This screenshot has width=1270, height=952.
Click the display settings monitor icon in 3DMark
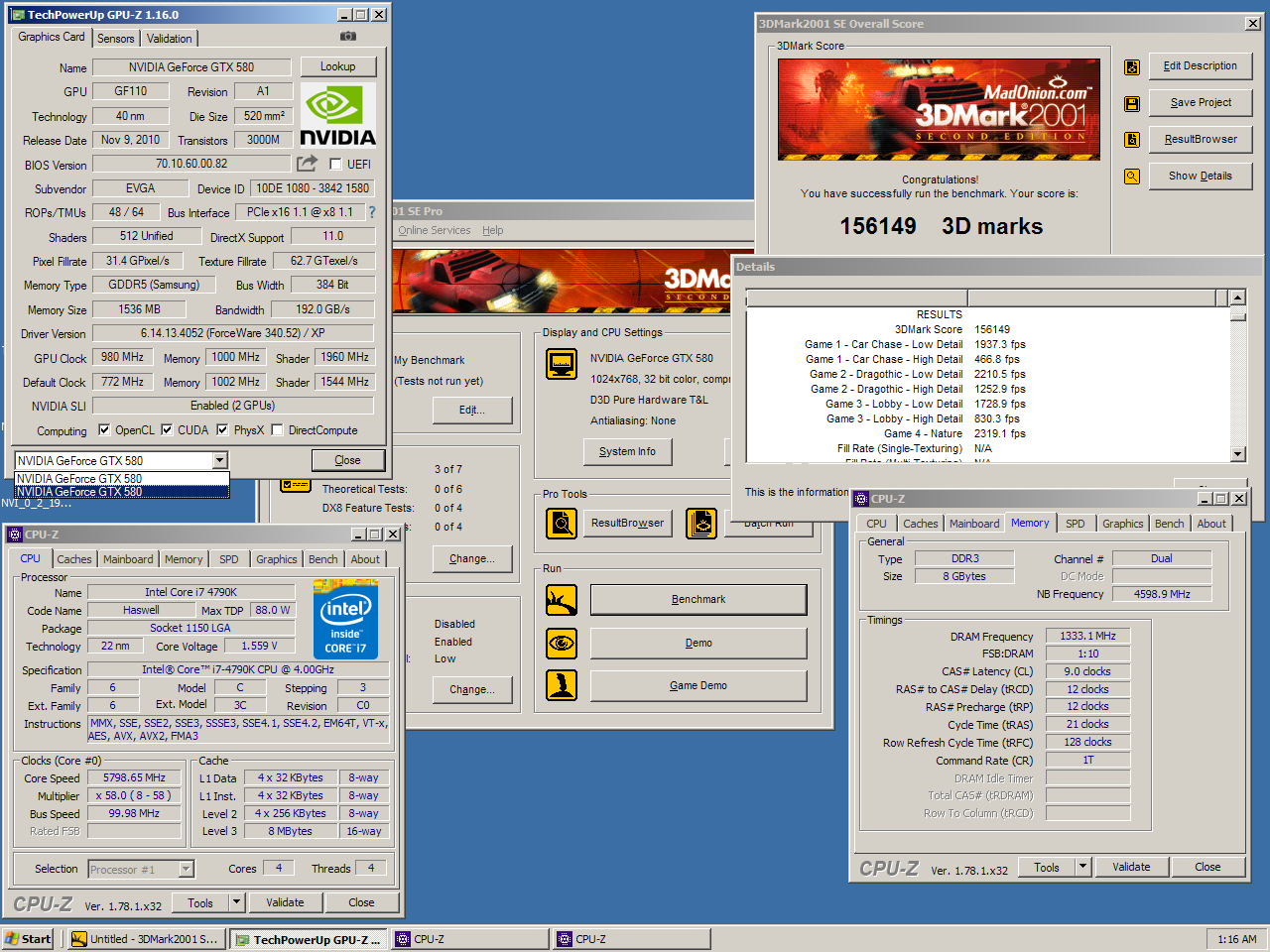pos(562,364)
